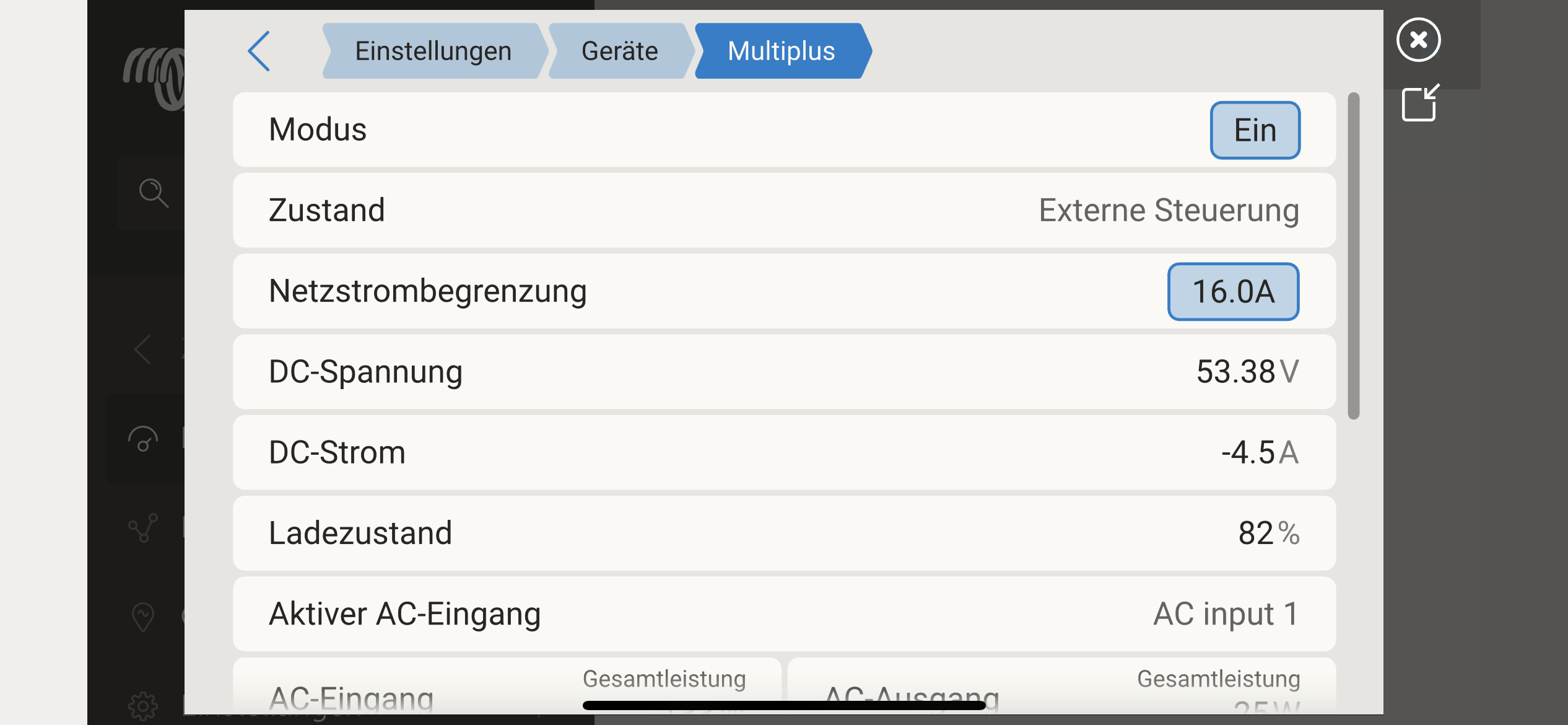Click the blue back arrow
1568x725 pixels.
(259, 51)
